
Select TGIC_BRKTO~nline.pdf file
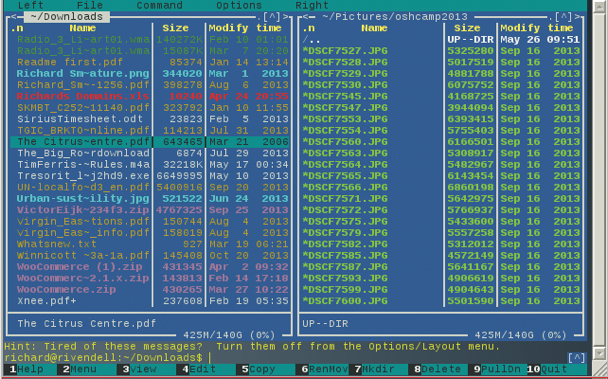coord(150,131)
